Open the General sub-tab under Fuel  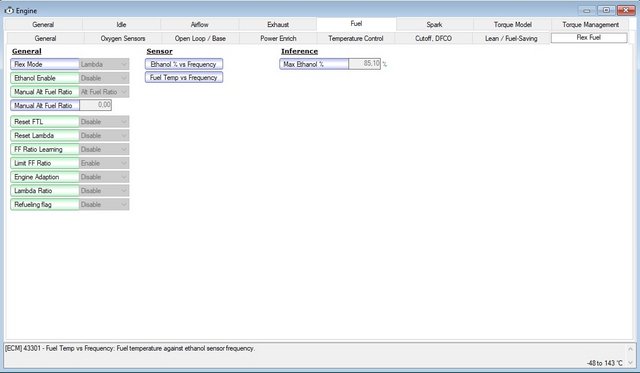click(45, 38)
